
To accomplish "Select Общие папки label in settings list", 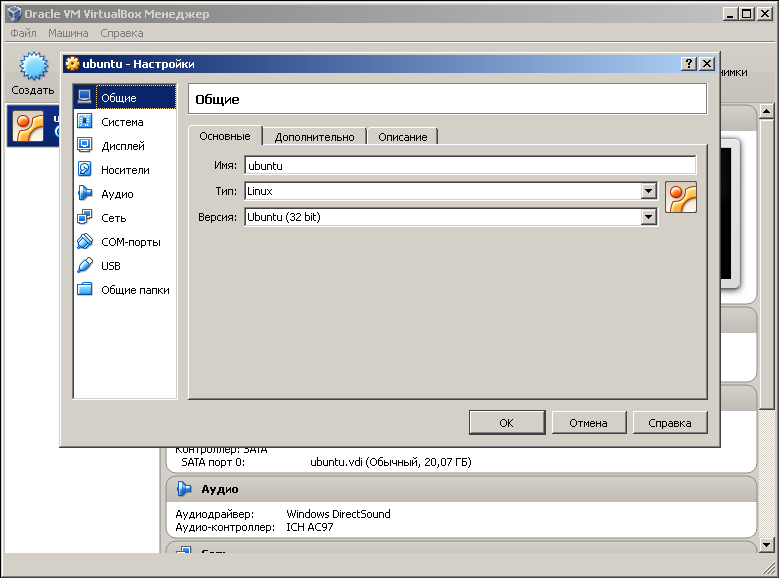I will click(x=135, y=290).
